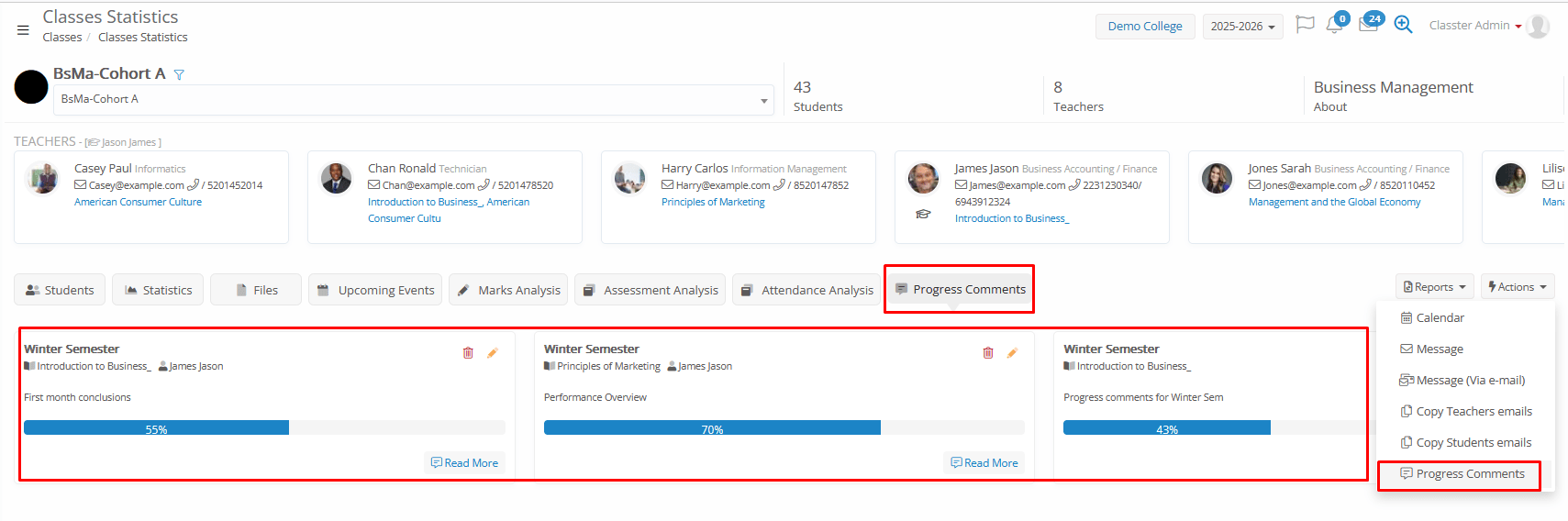This screenshot has height=521, width=1568.
Task: Click the flag icon in header
Action: click(x=1304, y=25)
